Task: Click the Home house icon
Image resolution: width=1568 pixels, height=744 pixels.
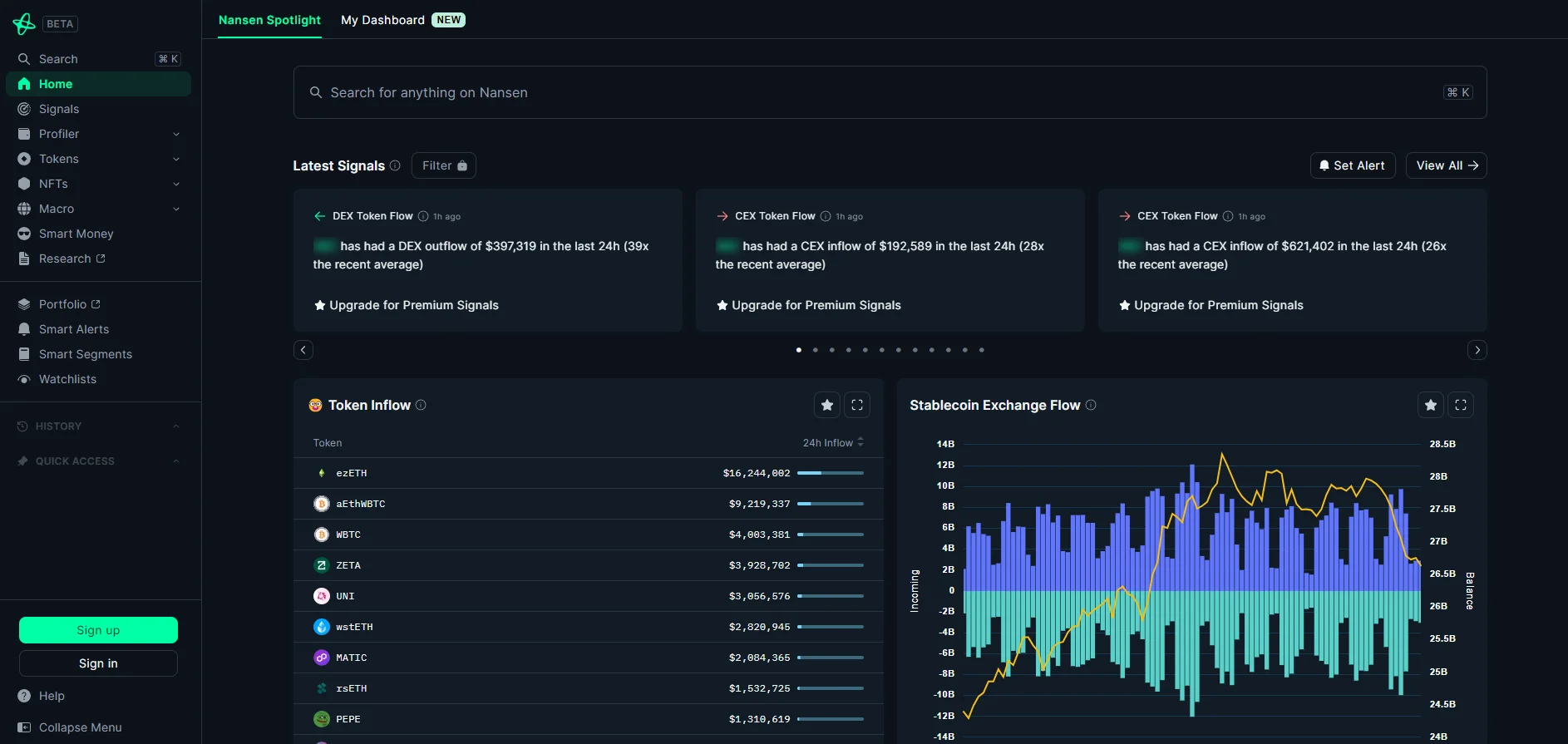Action: [24, 84]
